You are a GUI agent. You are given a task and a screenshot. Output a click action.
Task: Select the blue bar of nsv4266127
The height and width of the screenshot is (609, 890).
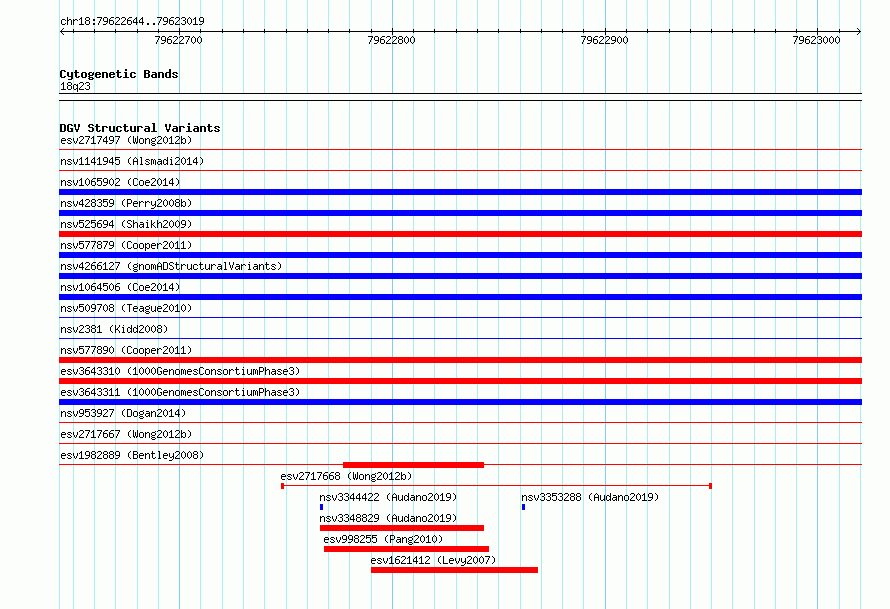(x=460, y=276)
